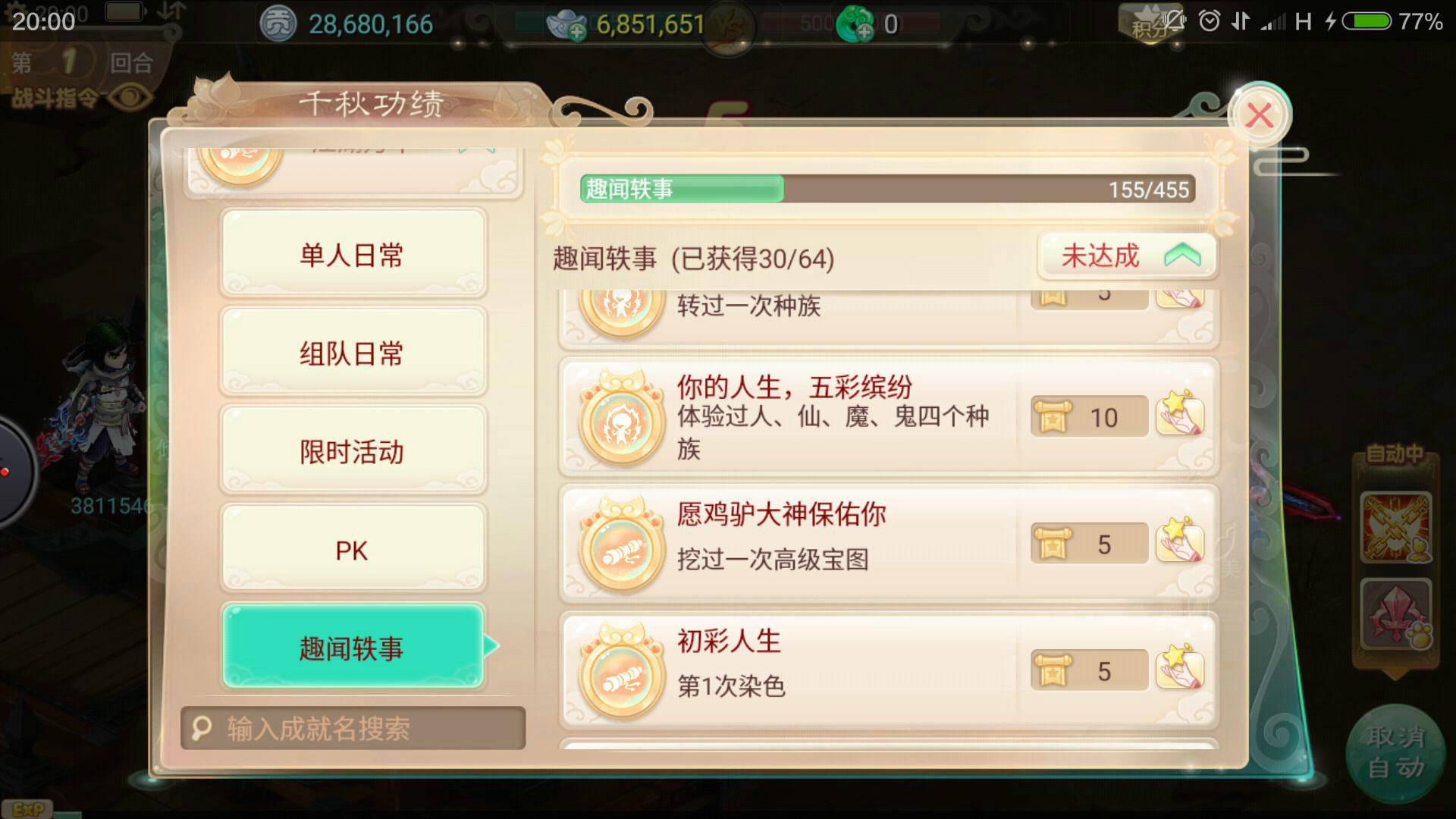This screenshot has height=819, width=1456.
Task: Tap the share hand icon for 愿鸡驴大神保佑你
Action: pyautogui.click(x=1179, y=542)
